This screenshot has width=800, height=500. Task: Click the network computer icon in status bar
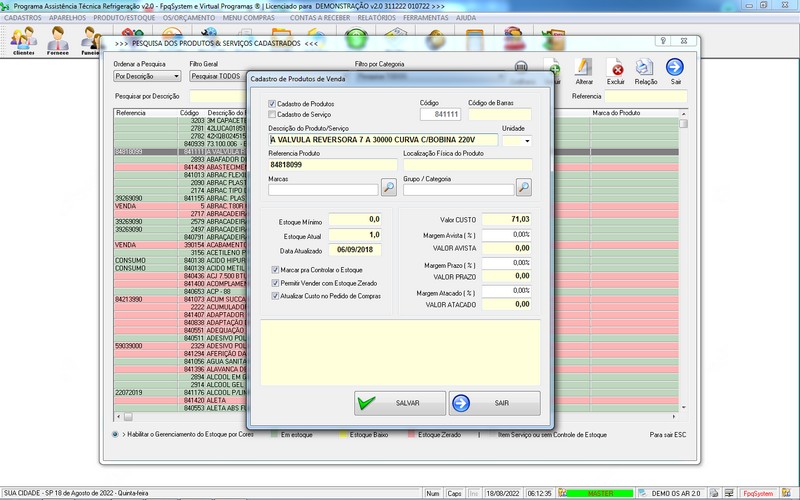(729, 493)
